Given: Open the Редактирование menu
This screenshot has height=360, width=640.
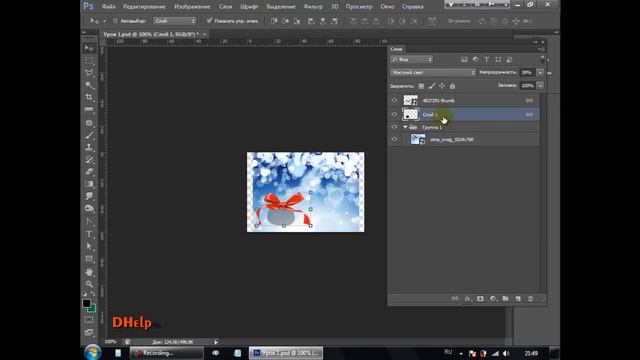Looking at the screenshot, I should click(x=144, y=7).
